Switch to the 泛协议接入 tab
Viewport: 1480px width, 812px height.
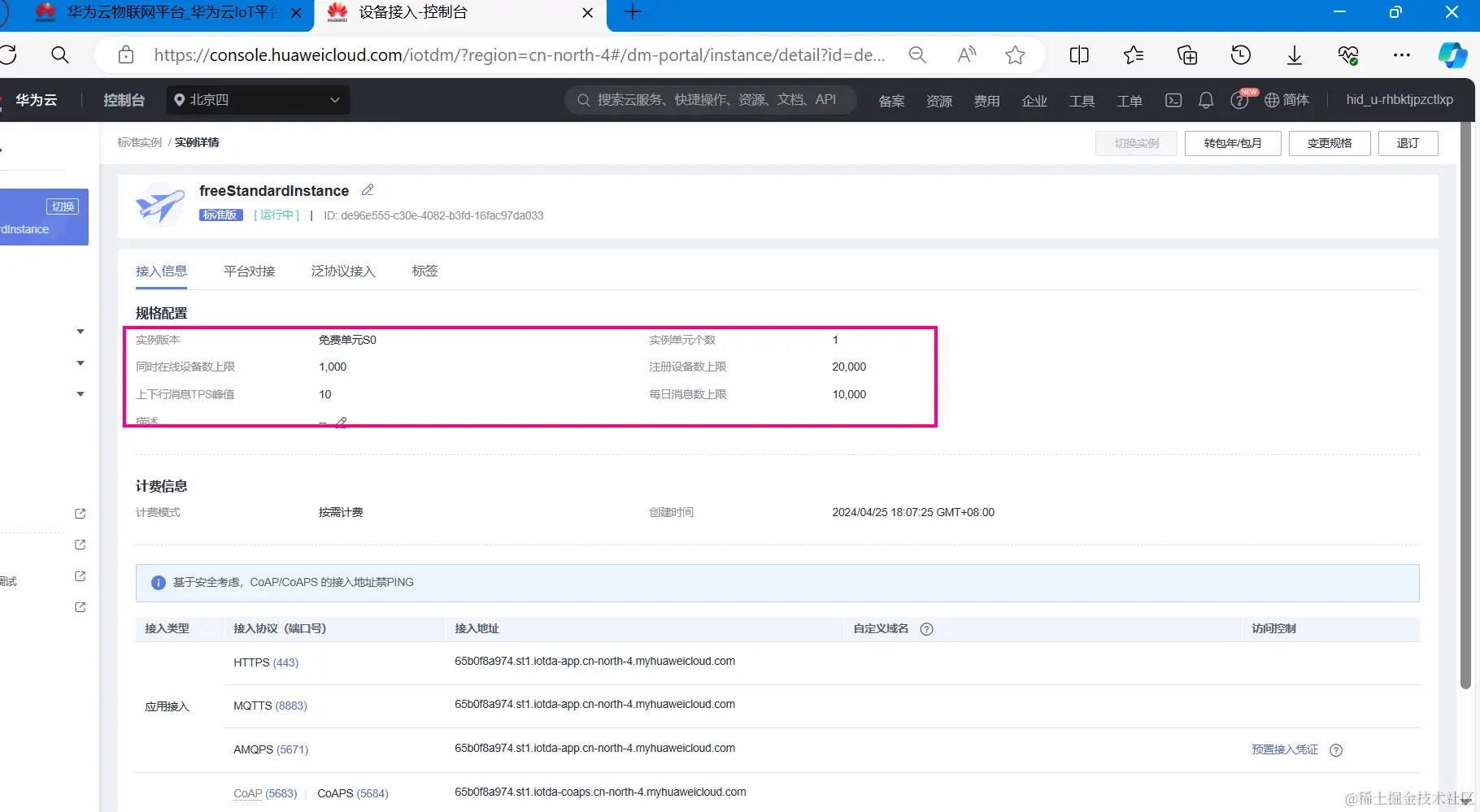click(x=343, y=271)
